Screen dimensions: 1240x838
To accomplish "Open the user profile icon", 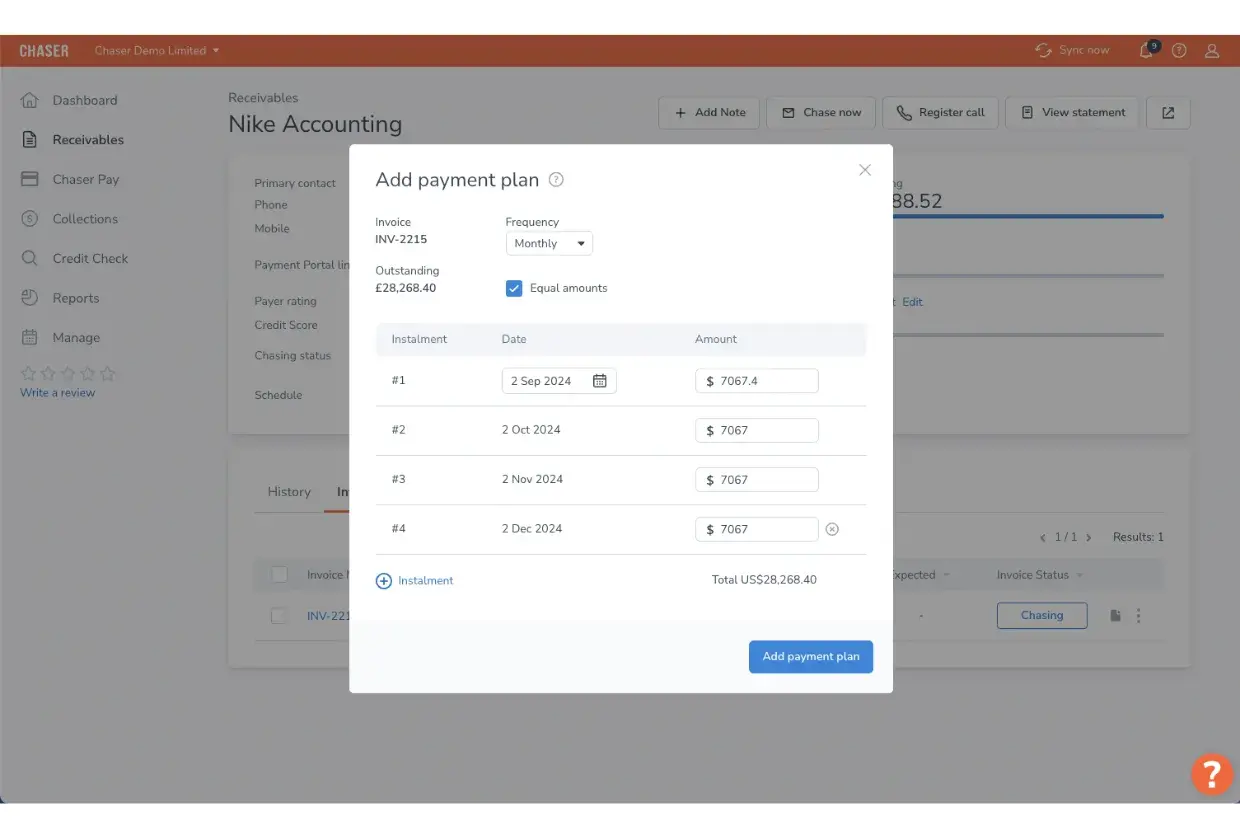I will tap(1212, 51).
